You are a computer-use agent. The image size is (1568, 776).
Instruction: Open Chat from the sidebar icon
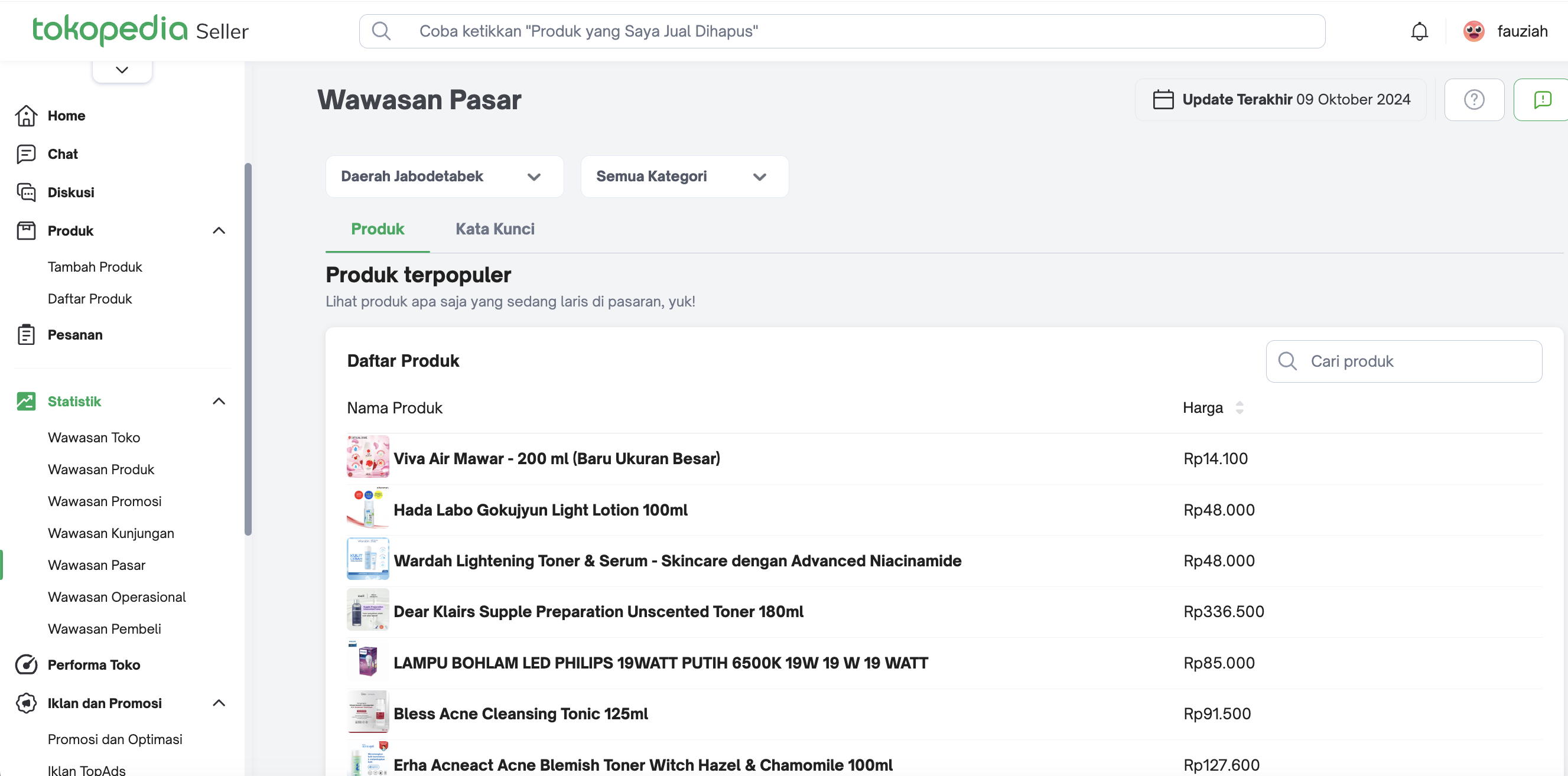26,154
